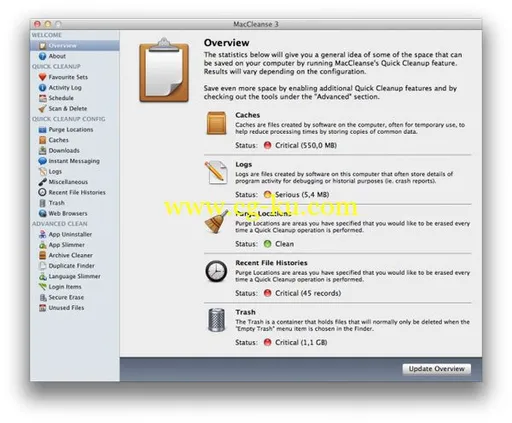
Task: Click the large trash can icon in overview
Action: (x=216, y=320)
